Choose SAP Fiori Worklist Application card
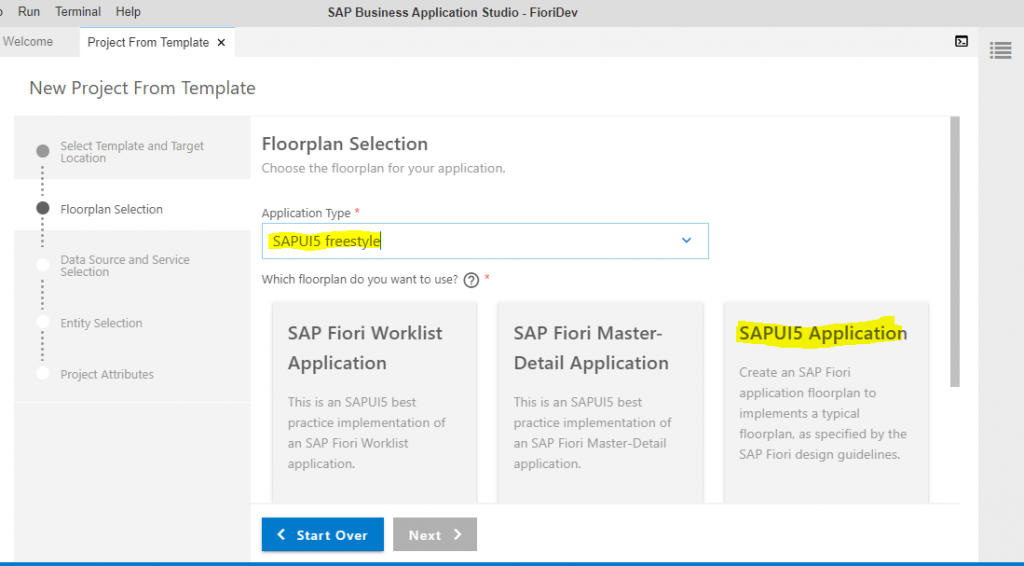 [x=374, y=402]
